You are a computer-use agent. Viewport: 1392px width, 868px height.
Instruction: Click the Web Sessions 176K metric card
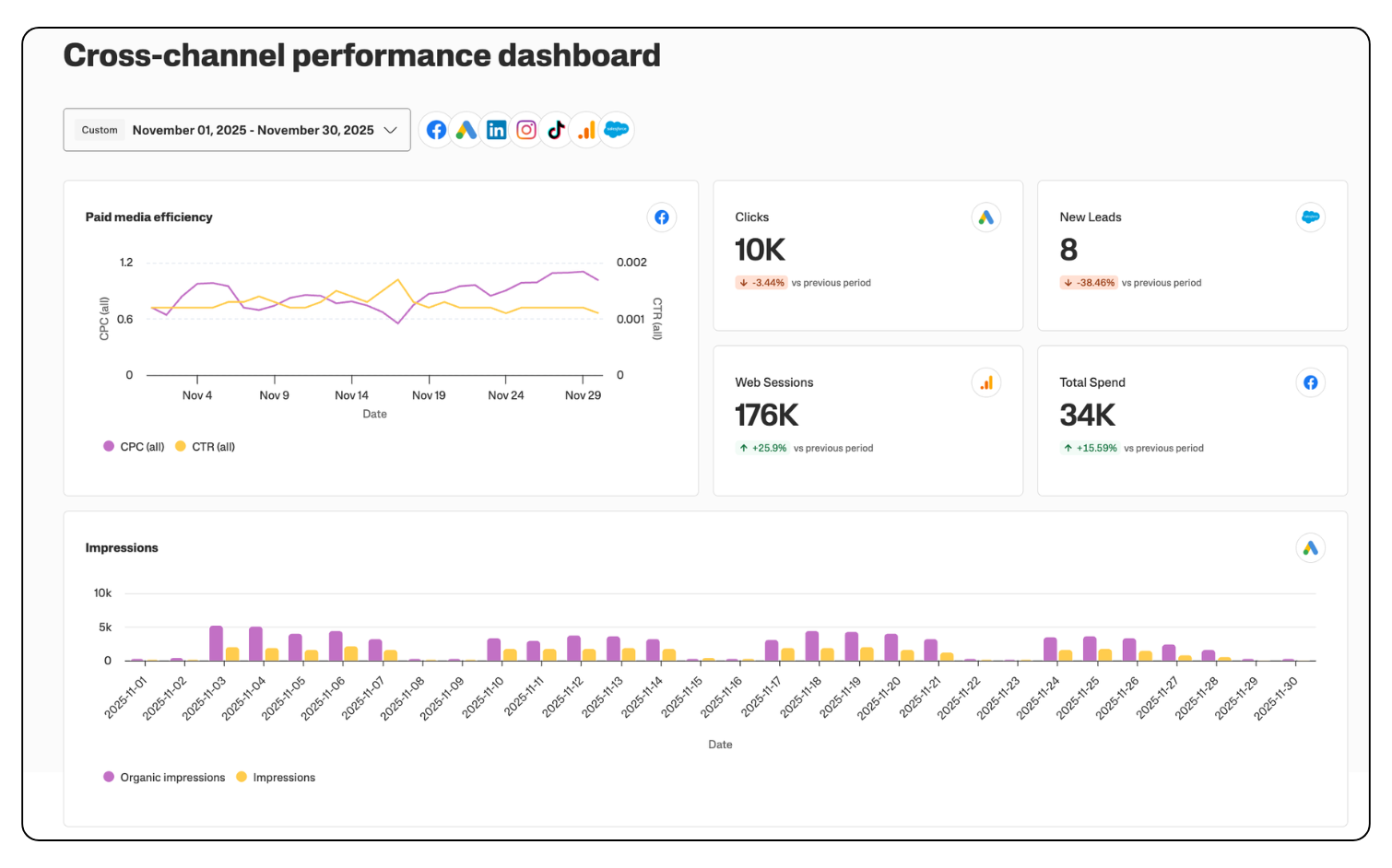coord(867,420)
